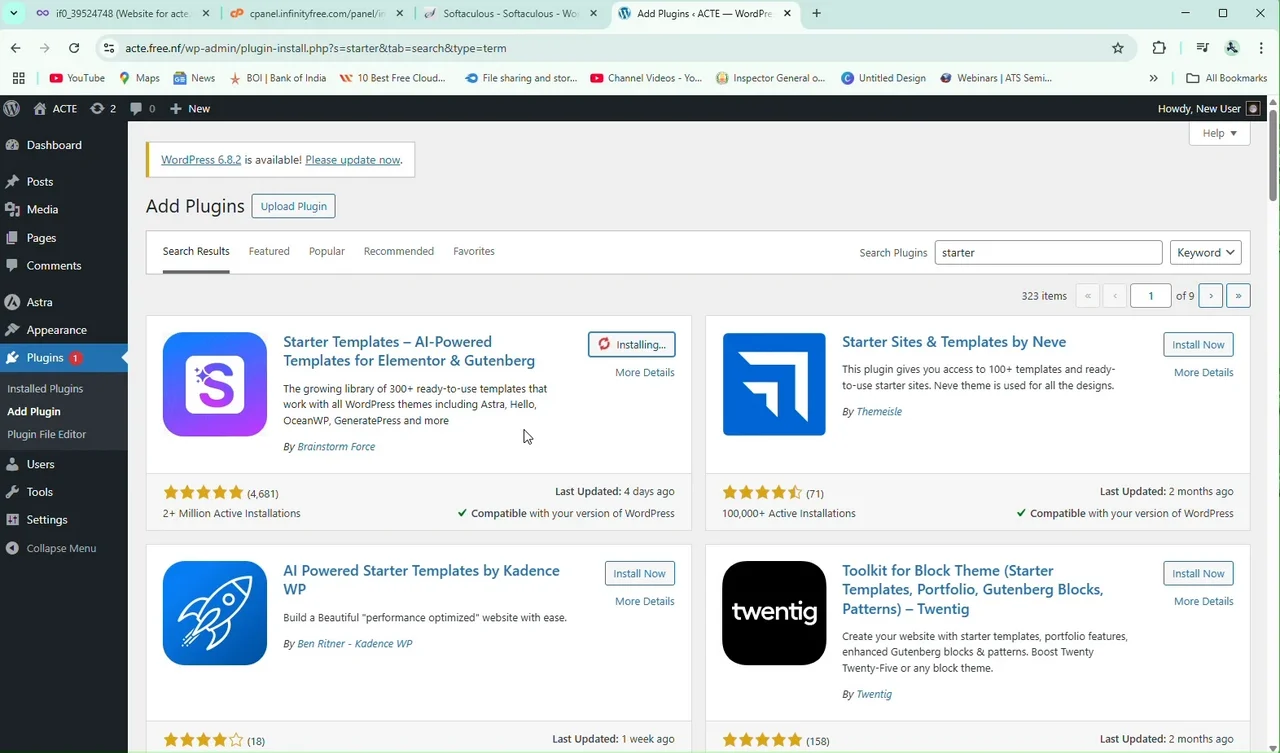Show more bookmarks with chevron
The image size is (1280, 753).
1153,78
